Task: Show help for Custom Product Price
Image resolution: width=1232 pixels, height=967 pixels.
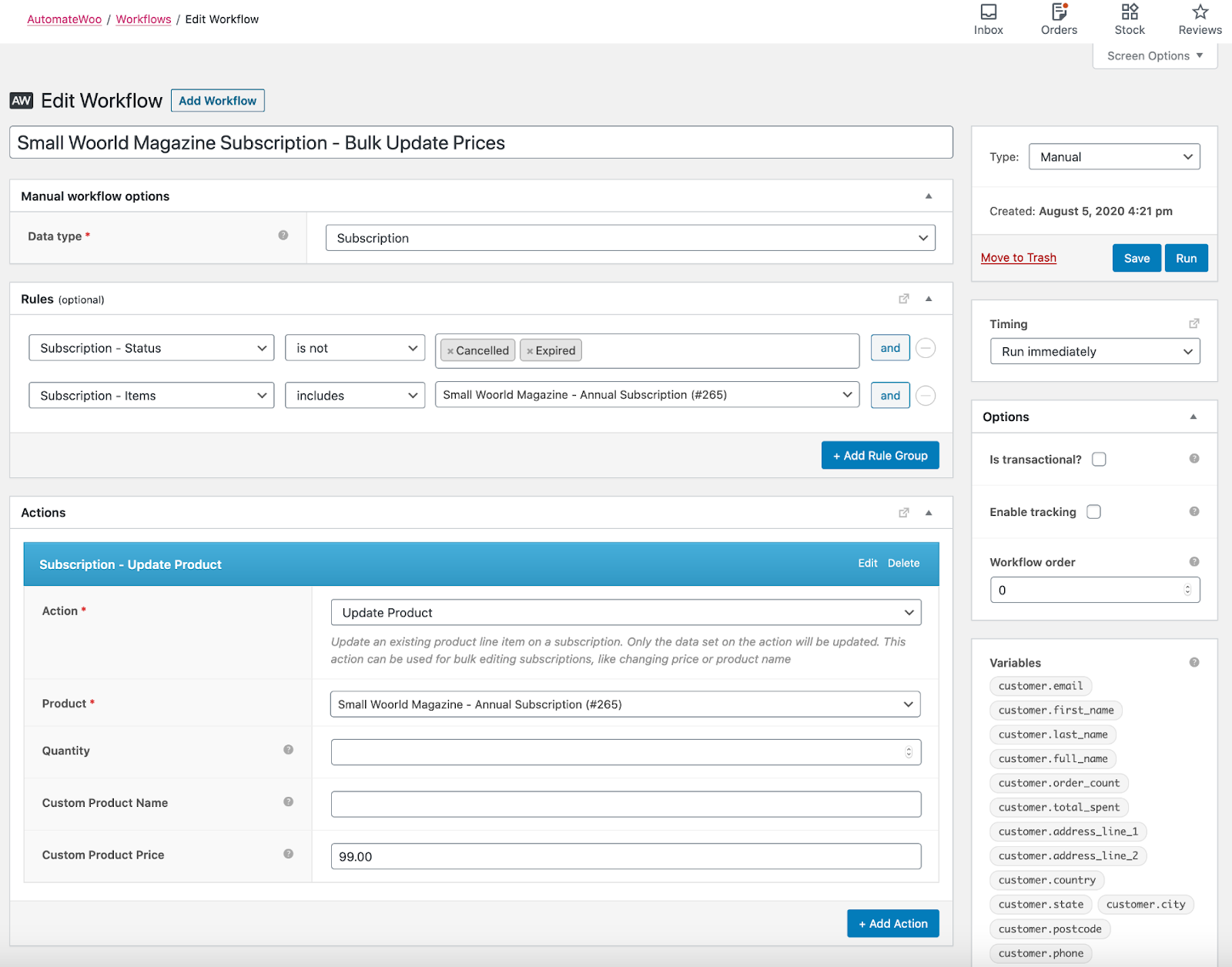Action: tap(288, 854)
